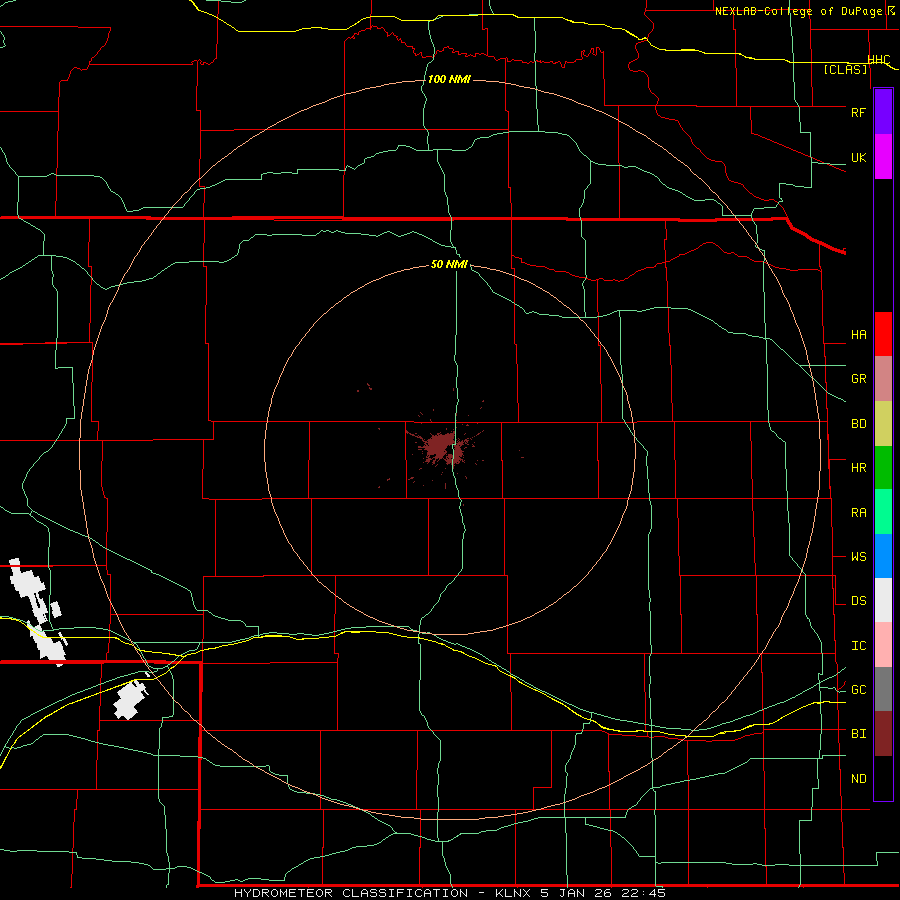Viewport: 900px width, 900px height.
Task: Click the GC gray legend color swatch
Action: coord(883,689)
